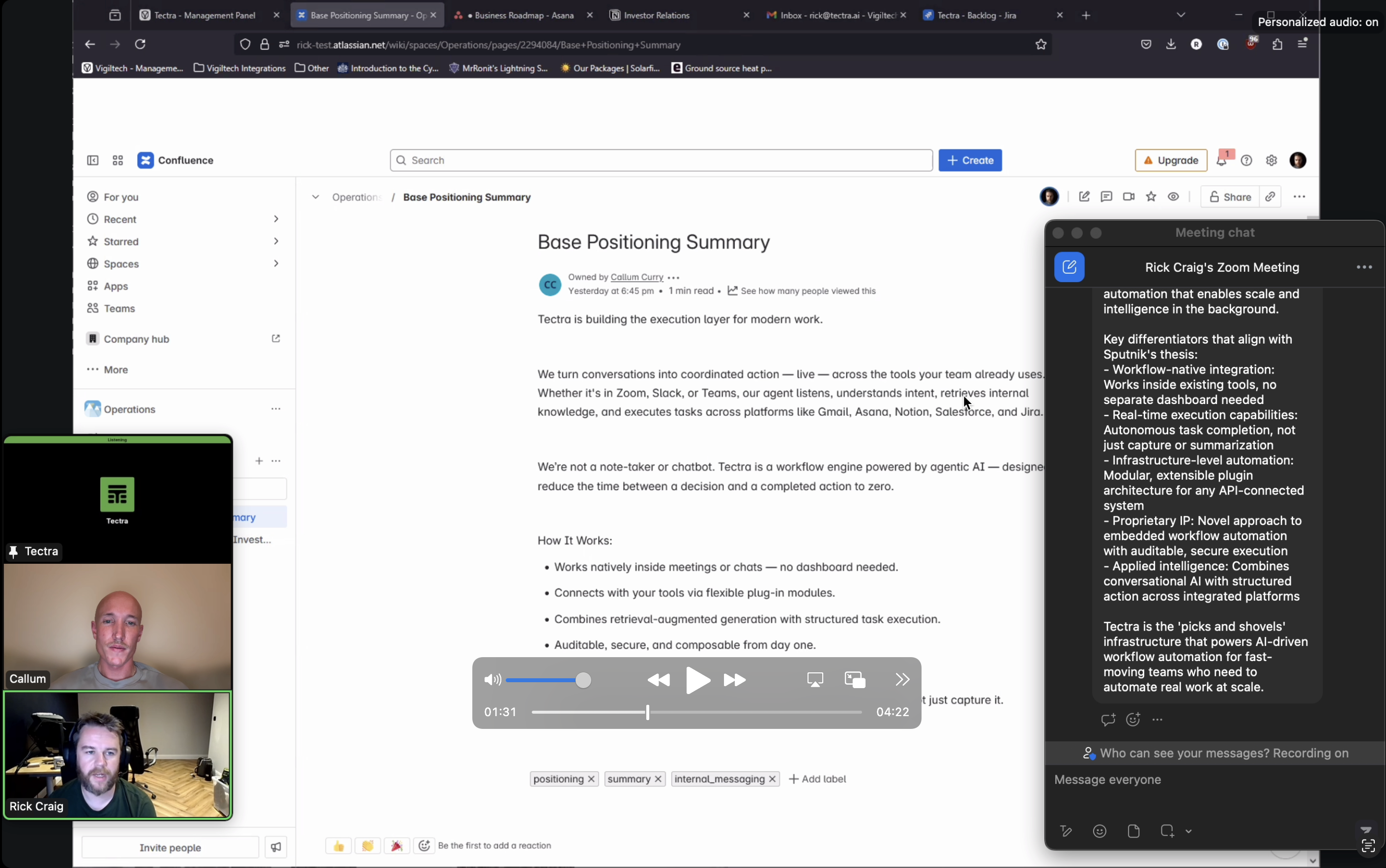The image size is (1386, 868).
Task: Open browser extensions puzzle icon
Action: point(1277,44)
